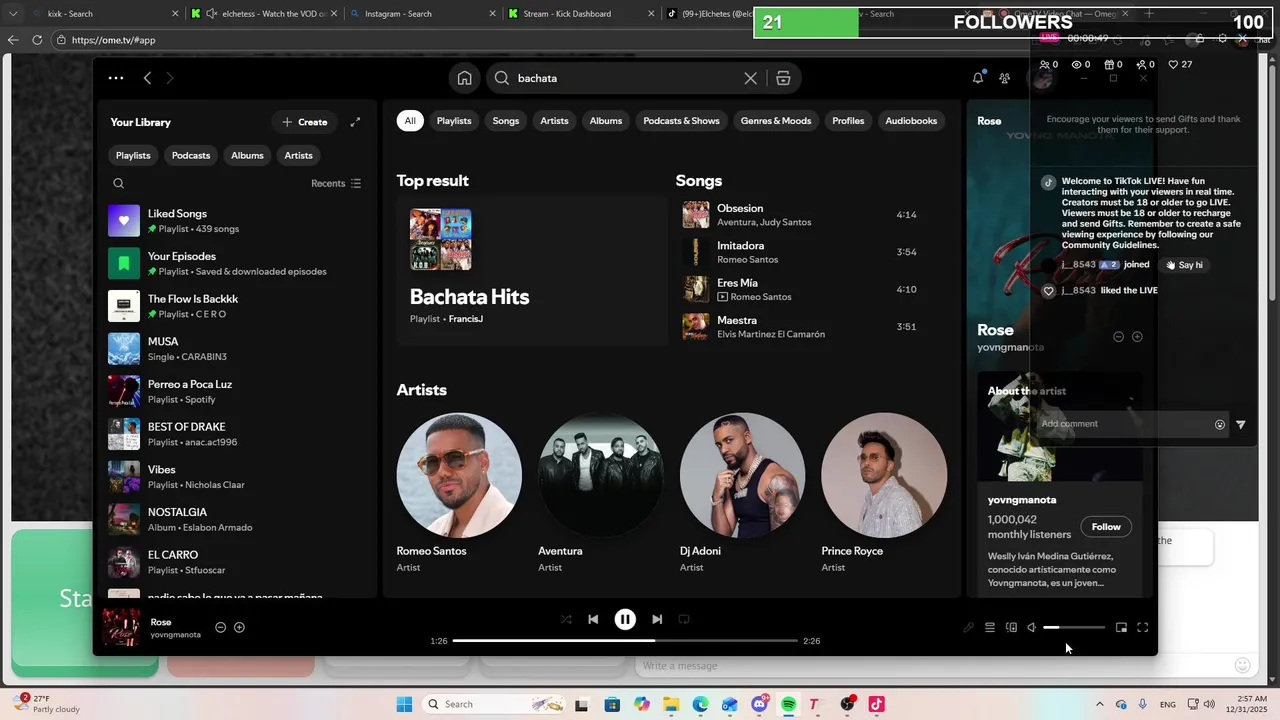Filter search results by Audiobooks

911,120
